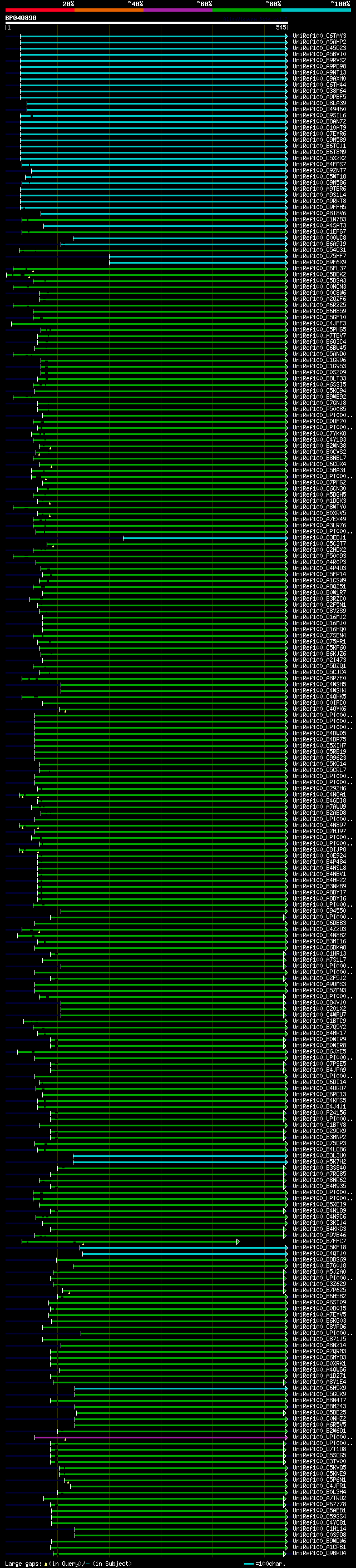Select the UniRef100_Q9FFH5 label
The image size is (356, 1568).
click(319, 207)
